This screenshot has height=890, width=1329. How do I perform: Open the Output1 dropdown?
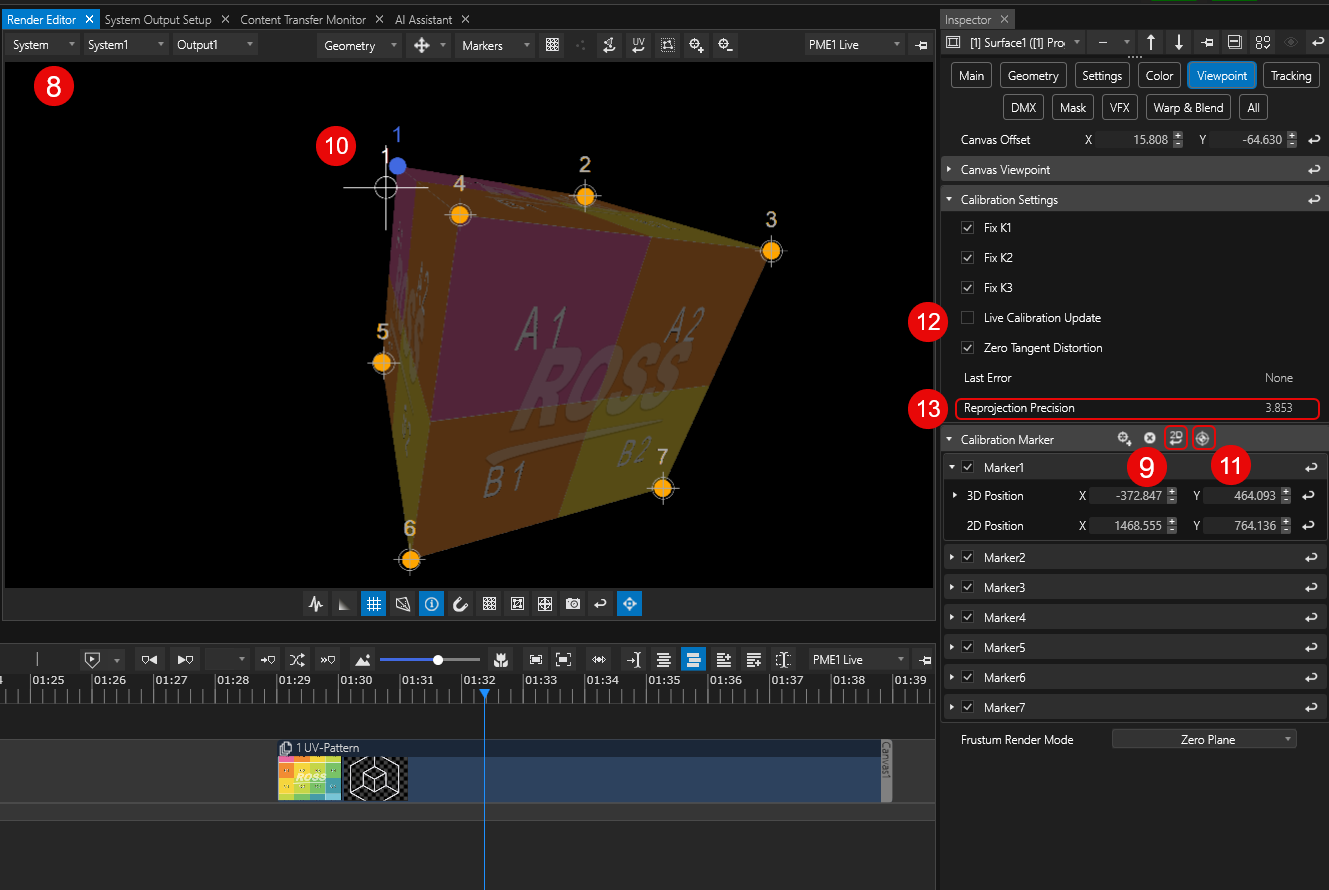click(214, 45)
